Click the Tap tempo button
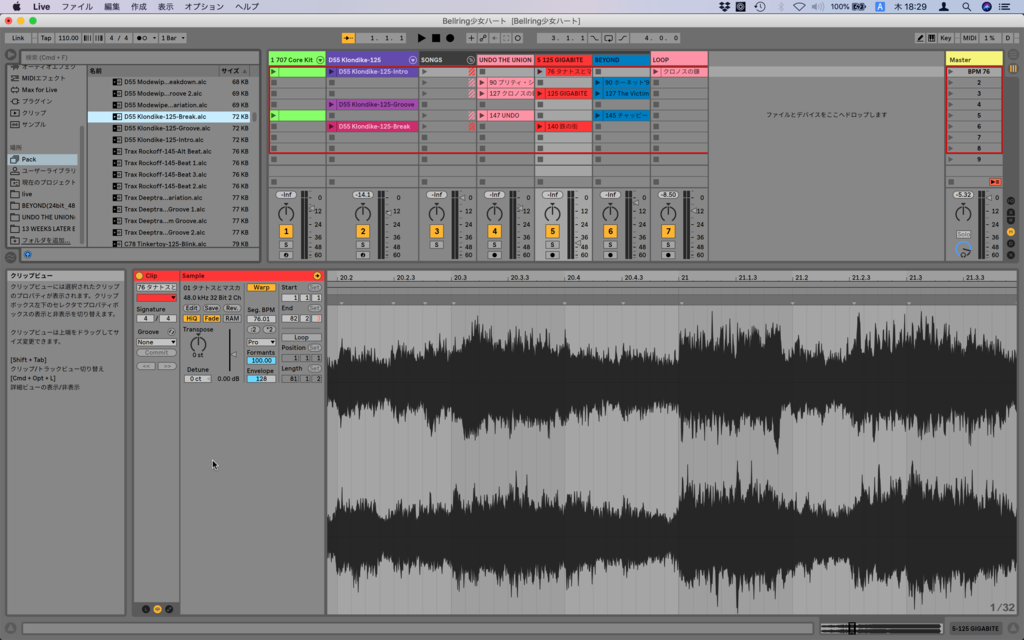 point(46,38)
